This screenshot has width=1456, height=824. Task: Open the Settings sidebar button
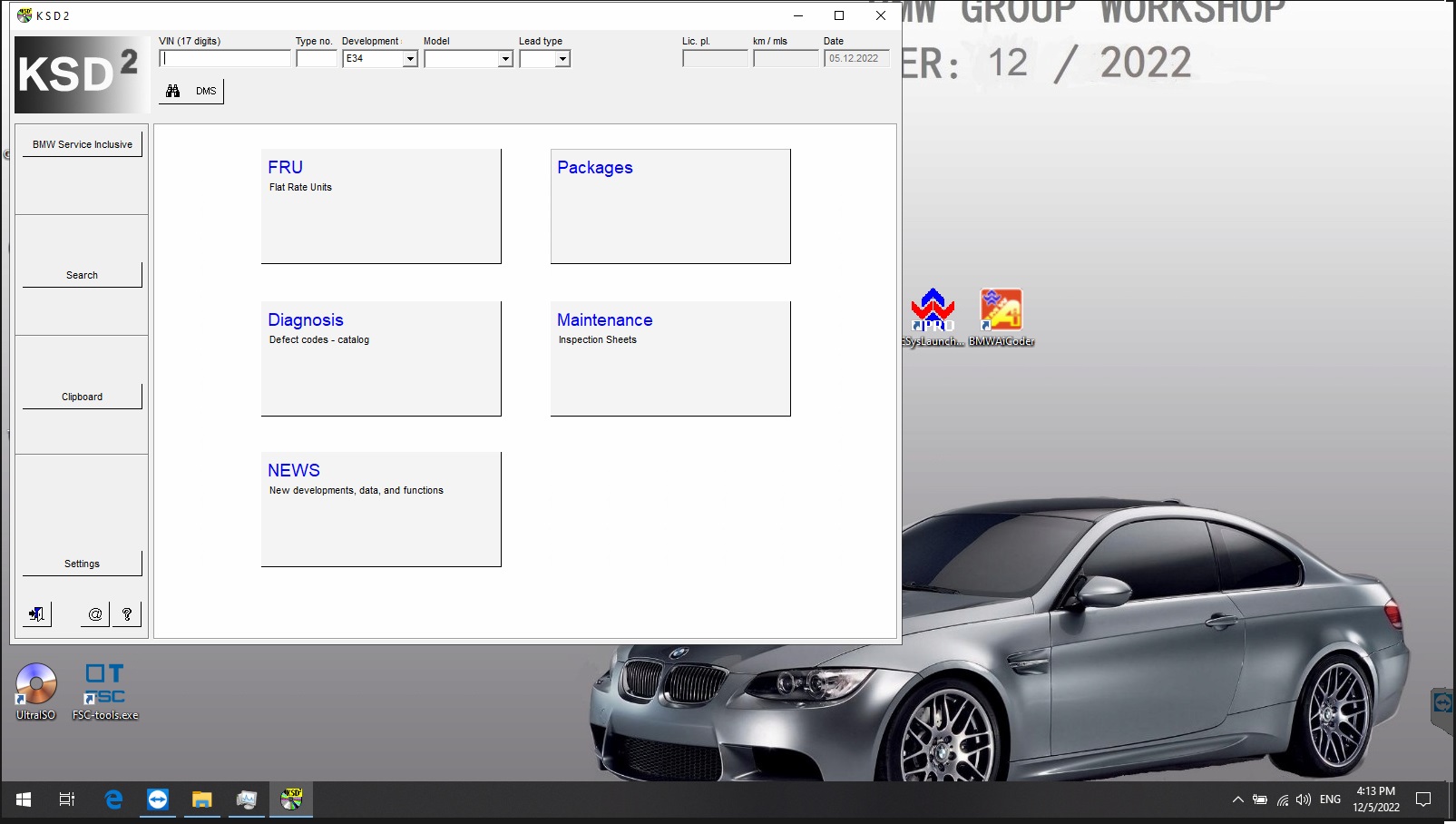[83, 564]
